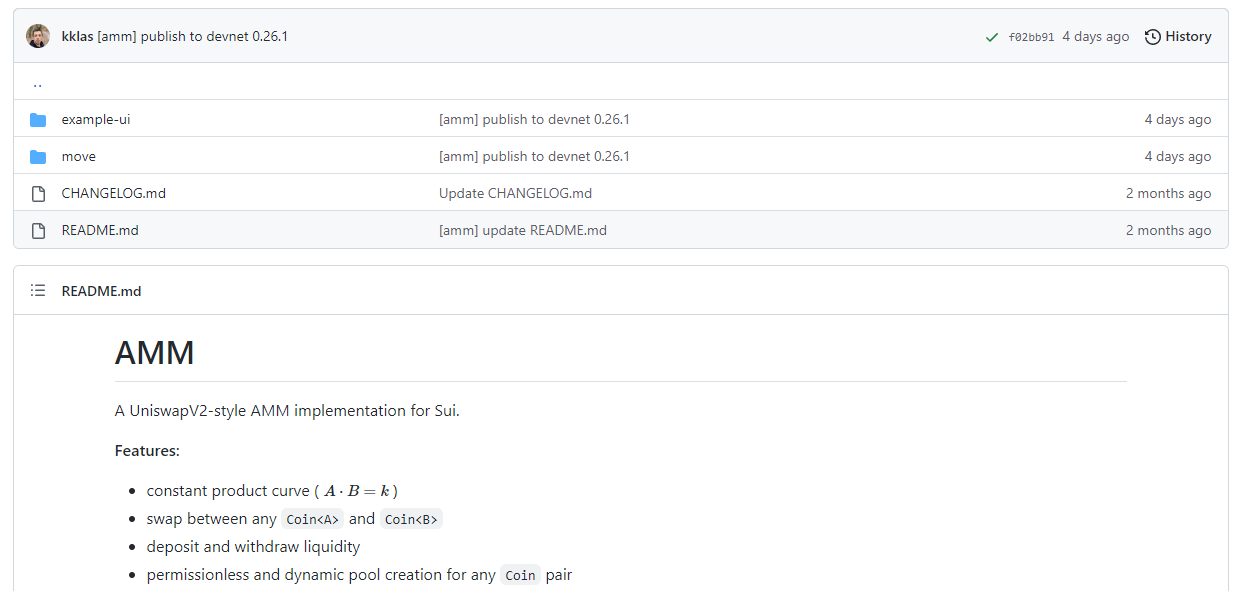The image size is (1249, 591).
Task: Click the example-ui folder icon
Action: pyautogui.click(x=38, y=120)
